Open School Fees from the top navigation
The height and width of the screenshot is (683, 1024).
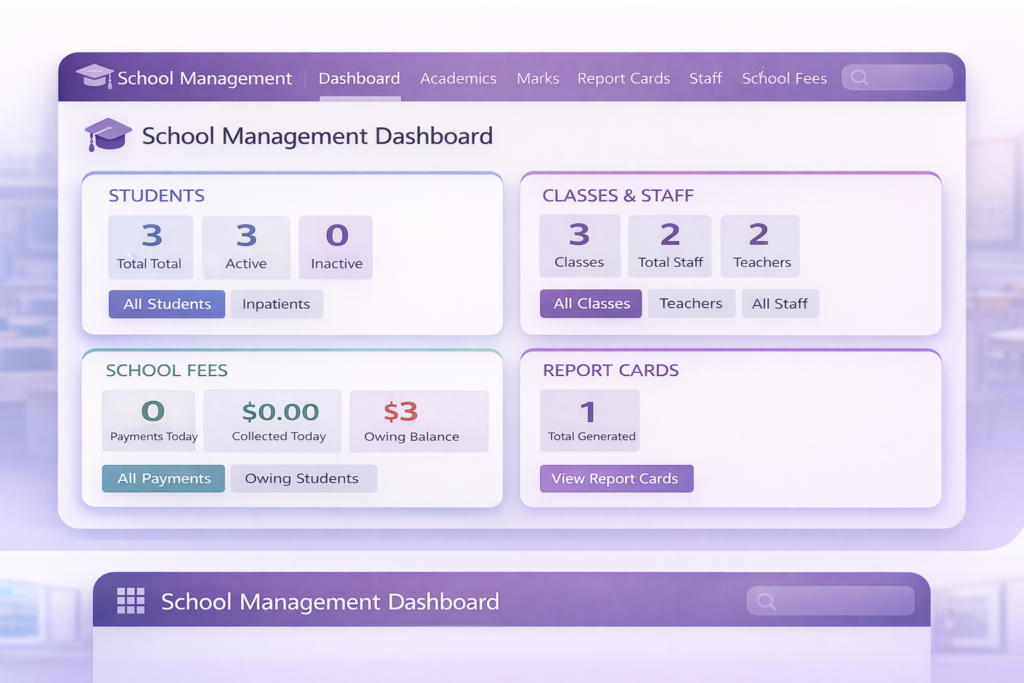[x=784, y=78]
